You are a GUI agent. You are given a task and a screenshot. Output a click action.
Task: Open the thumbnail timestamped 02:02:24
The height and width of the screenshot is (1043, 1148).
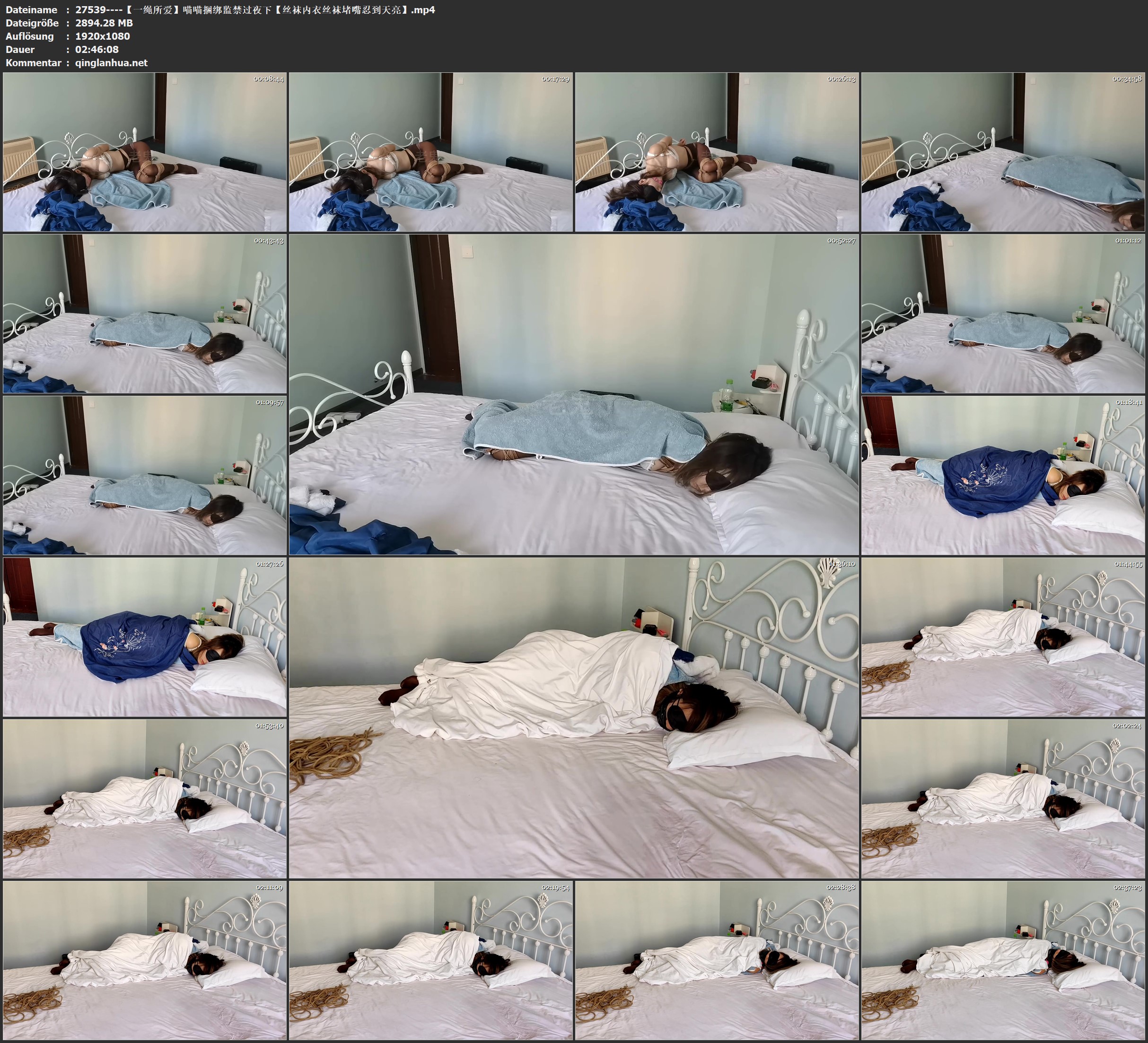click(x=1003, y=798)
